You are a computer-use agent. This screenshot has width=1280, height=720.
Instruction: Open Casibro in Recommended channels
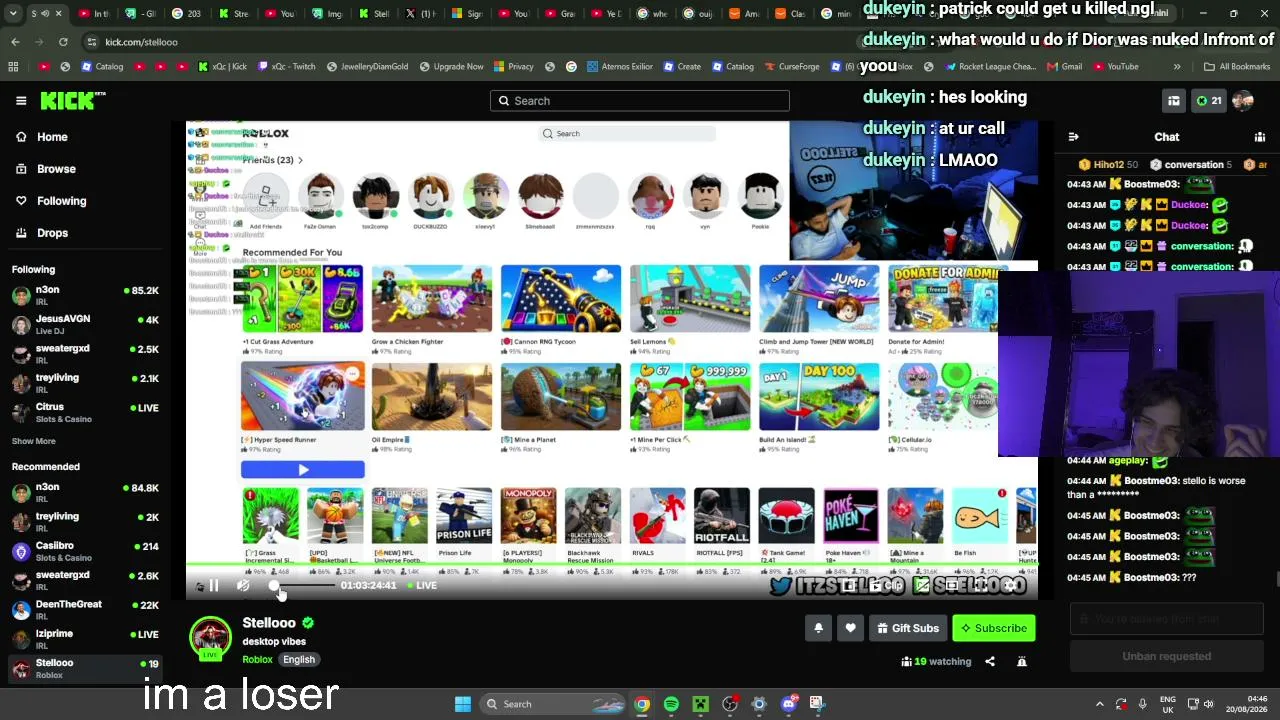coord(85,551)
